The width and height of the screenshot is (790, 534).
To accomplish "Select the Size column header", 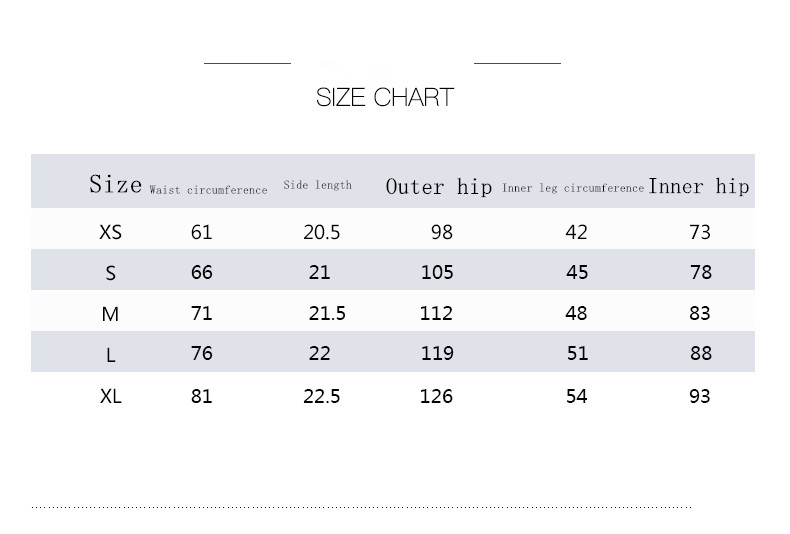I will coord(116,184).
